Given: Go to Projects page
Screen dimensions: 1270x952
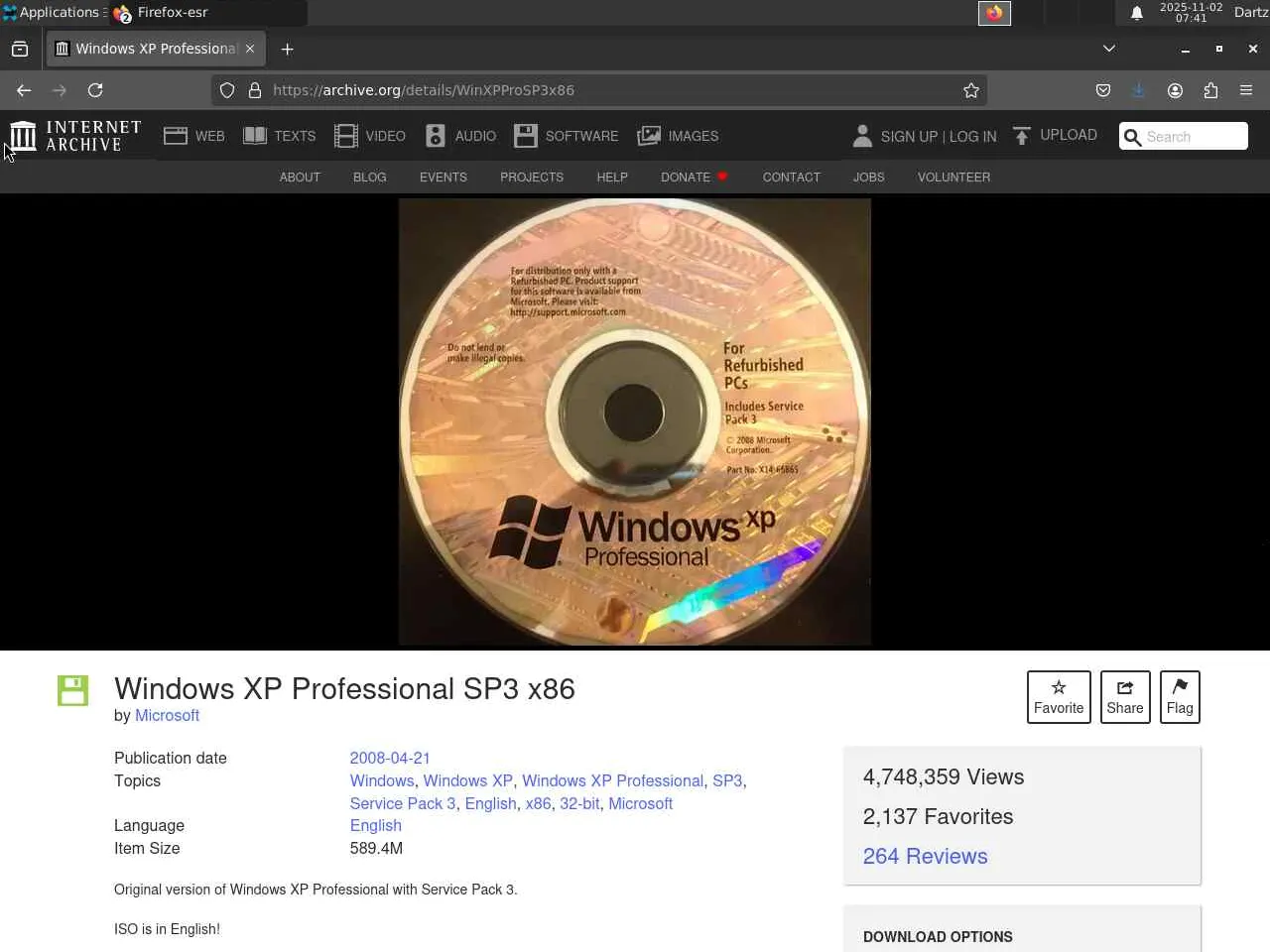Looking at the screenshot, I should tap(532, 178).
